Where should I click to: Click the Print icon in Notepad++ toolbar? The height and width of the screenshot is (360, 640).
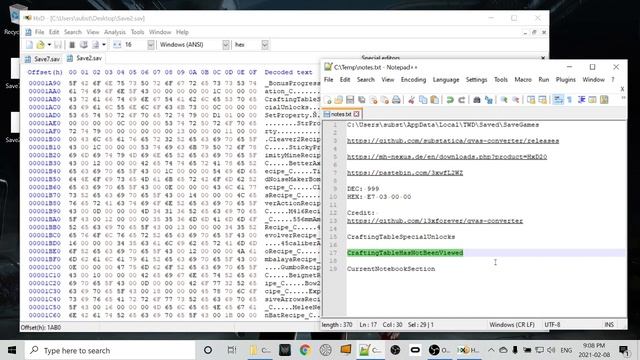coord(396,100)
